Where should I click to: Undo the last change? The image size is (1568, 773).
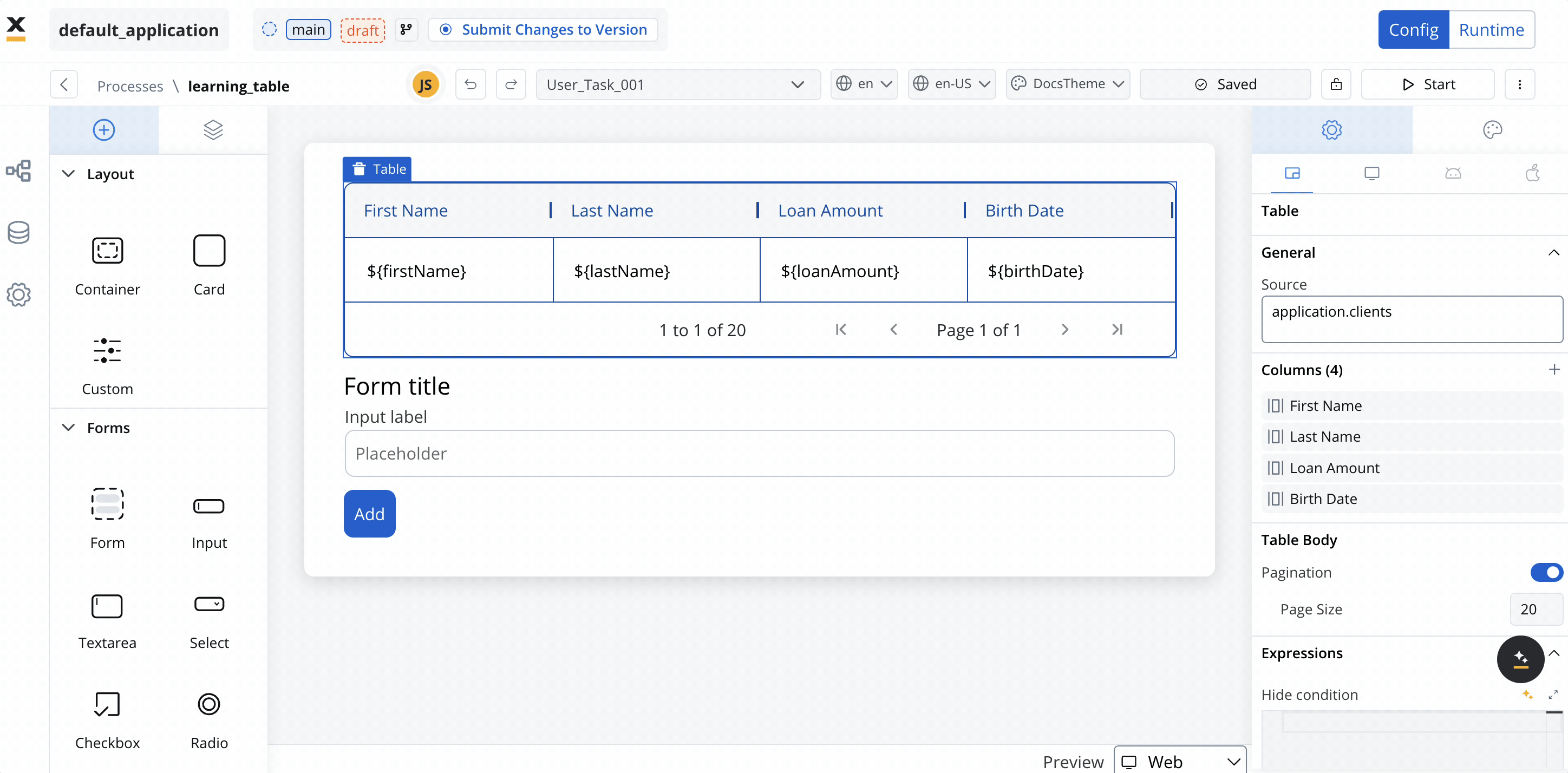[471, 84]
